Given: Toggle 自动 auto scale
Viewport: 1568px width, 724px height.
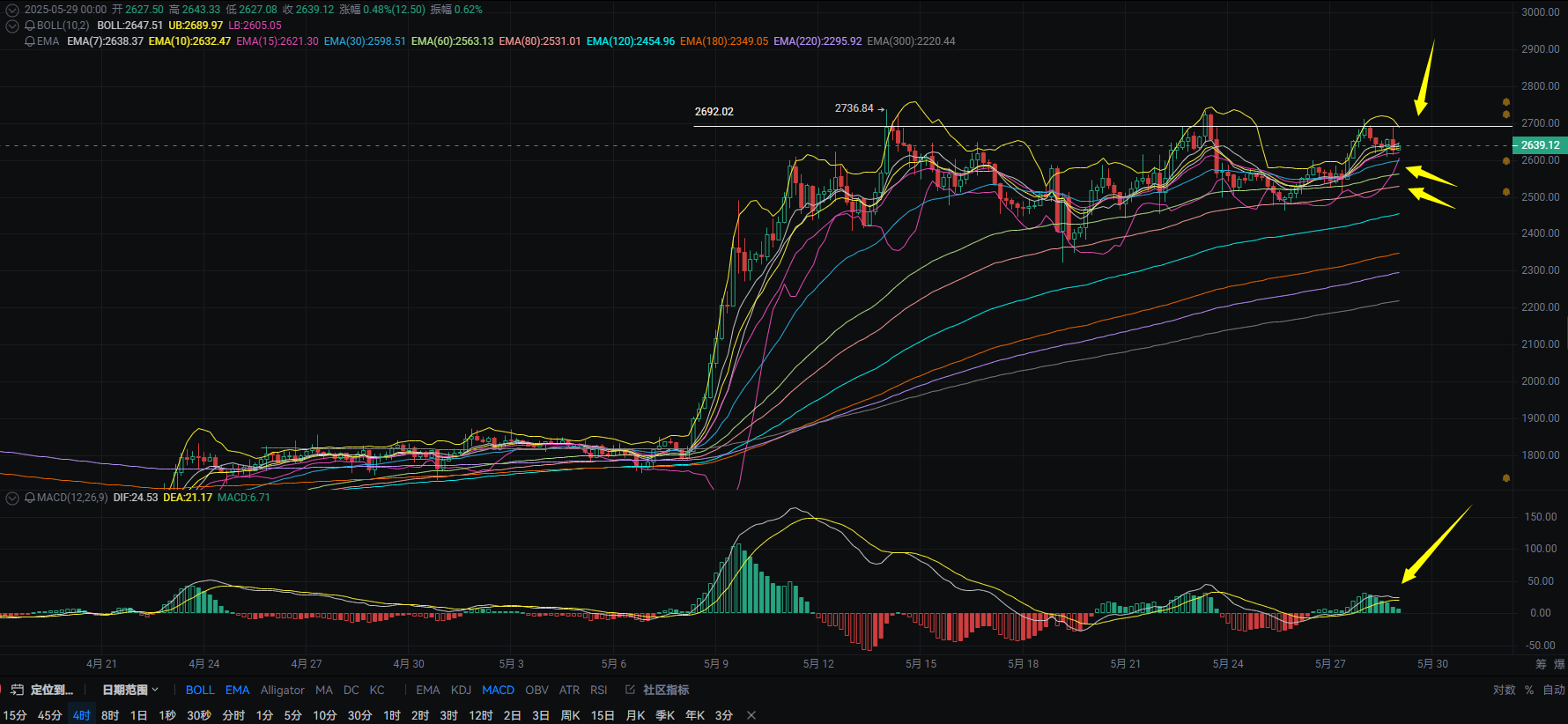Looking at the screenshot, I should click(x=1554, y=690).
